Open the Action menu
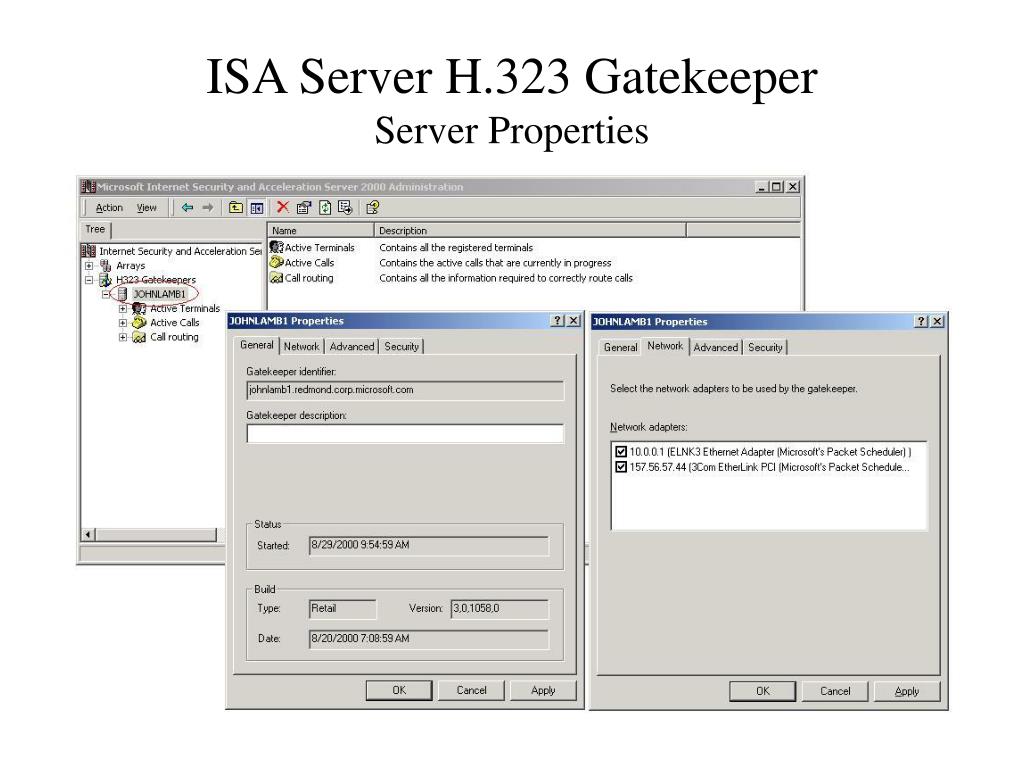Viewport: 1024px width, 768px height. [x=109, y=208]
